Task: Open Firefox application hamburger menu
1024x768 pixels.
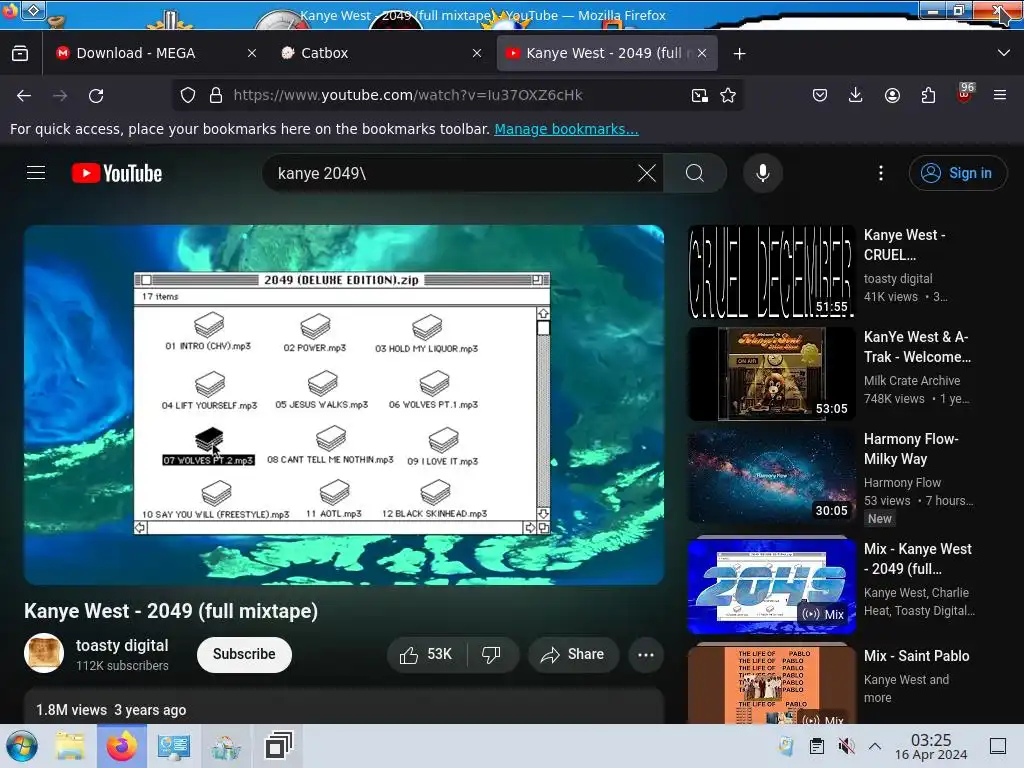Action: coord(999,95)
